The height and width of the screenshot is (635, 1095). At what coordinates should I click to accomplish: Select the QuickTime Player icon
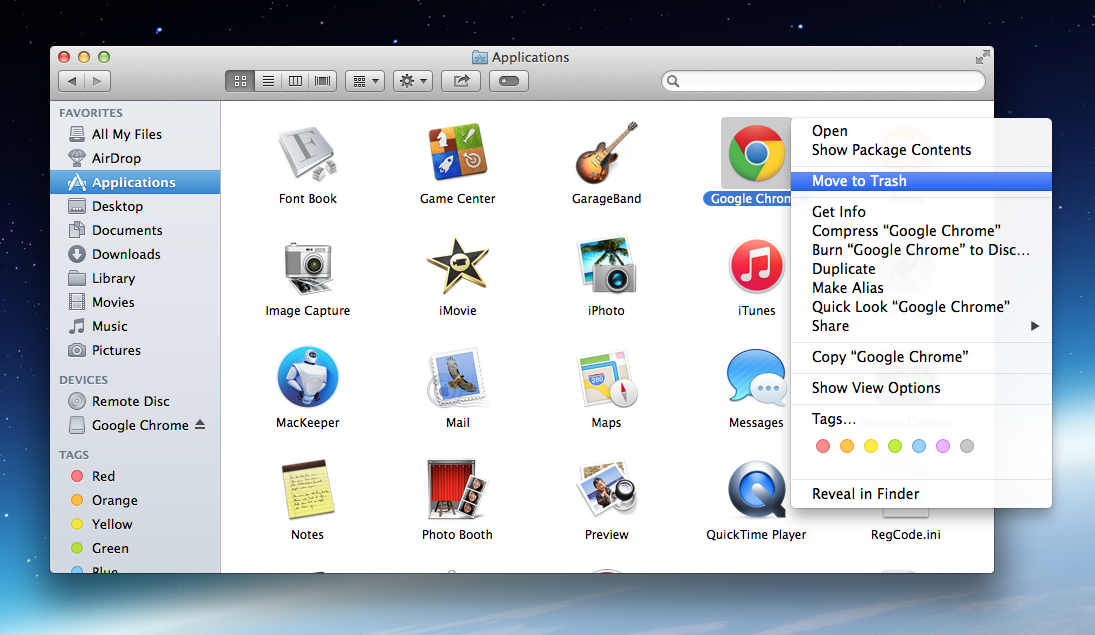click(756, 489)
